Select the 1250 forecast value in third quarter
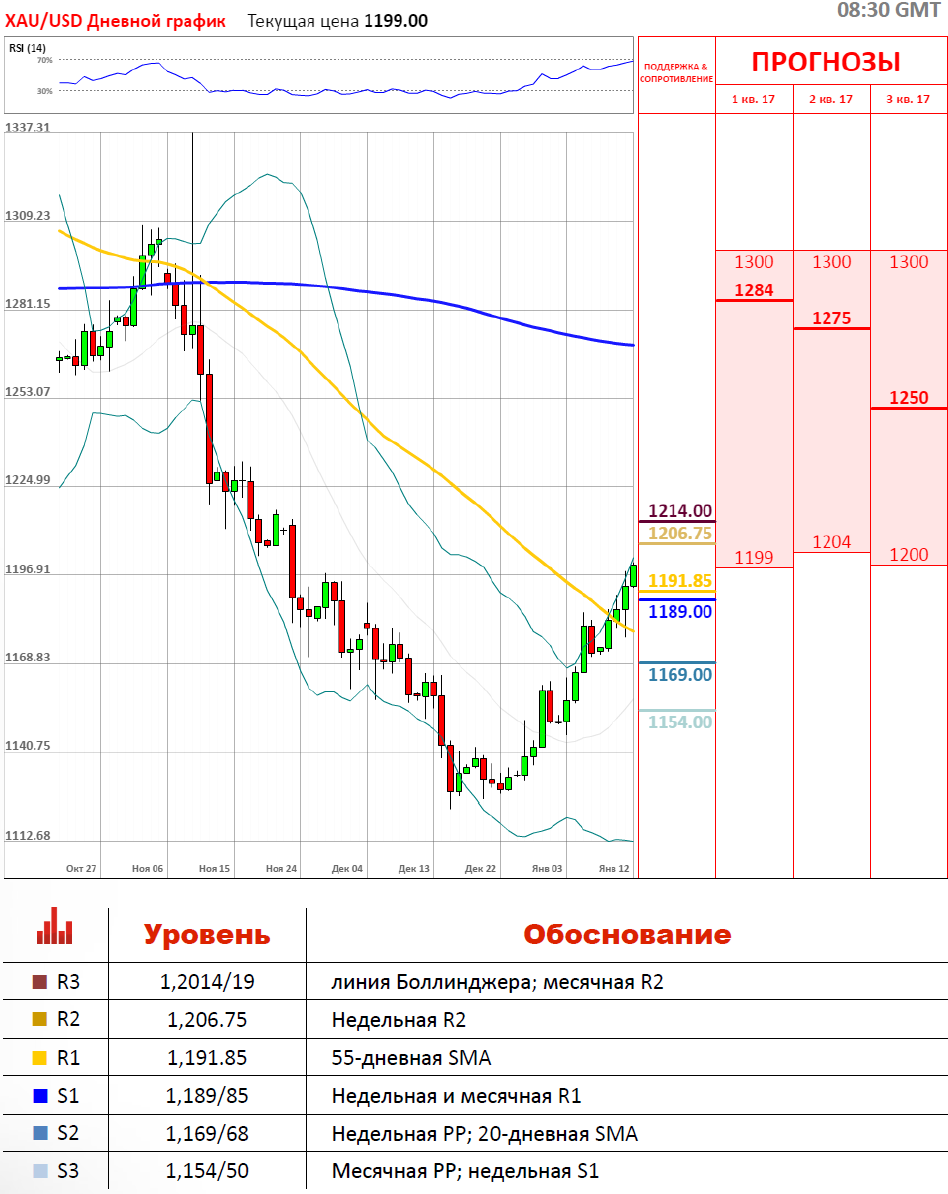948x1194 pixels. pyautogui.click(x=908, y=397)
